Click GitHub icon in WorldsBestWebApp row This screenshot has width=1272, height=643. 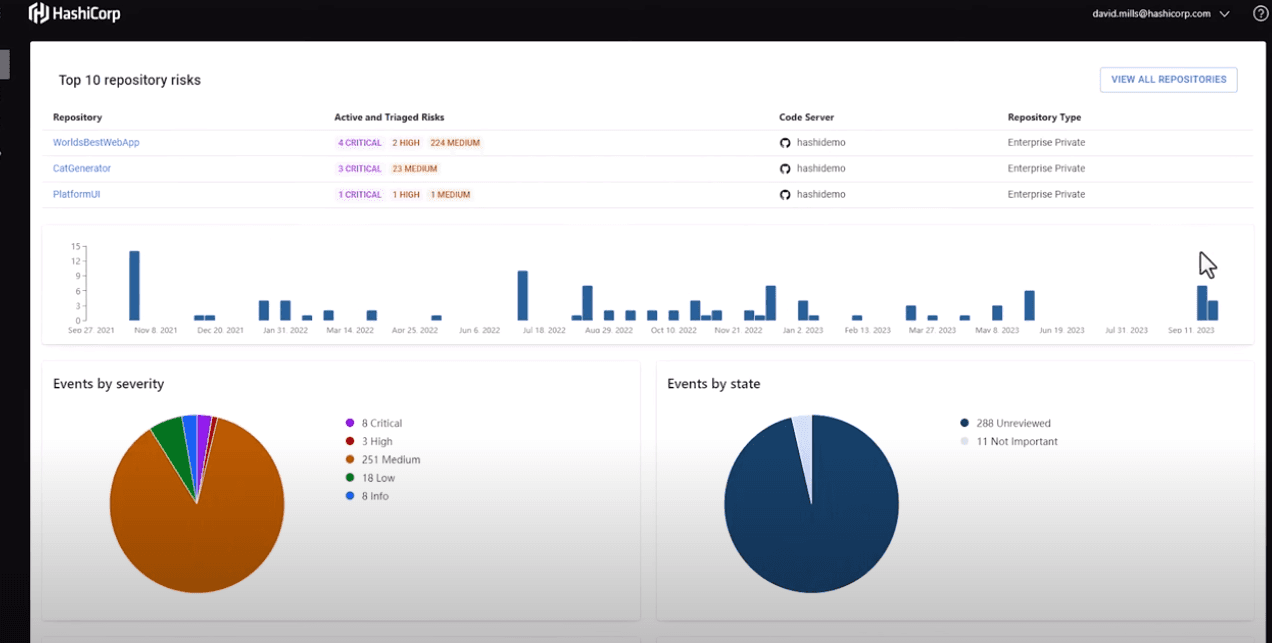(x=785, y=143)
